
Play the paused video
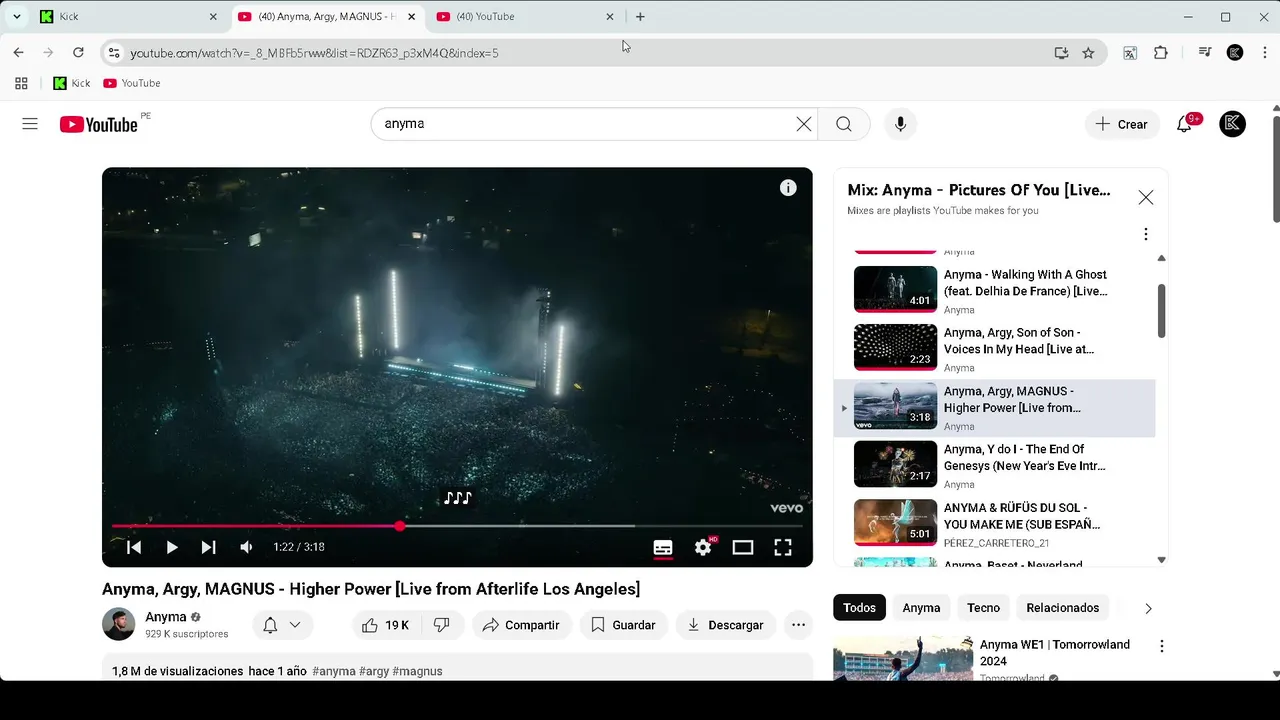point(172,547)
